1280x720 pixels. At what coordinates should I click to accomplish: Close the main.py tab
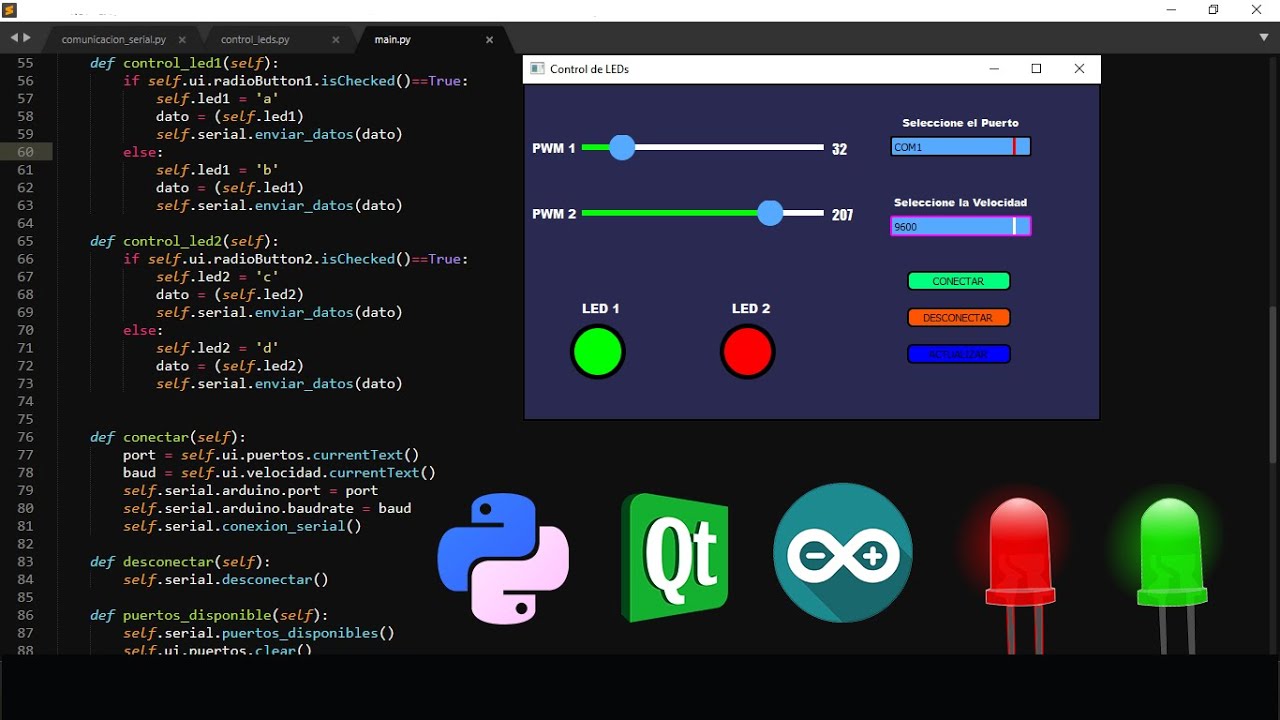pyautogui.click(x=489, y=40)
